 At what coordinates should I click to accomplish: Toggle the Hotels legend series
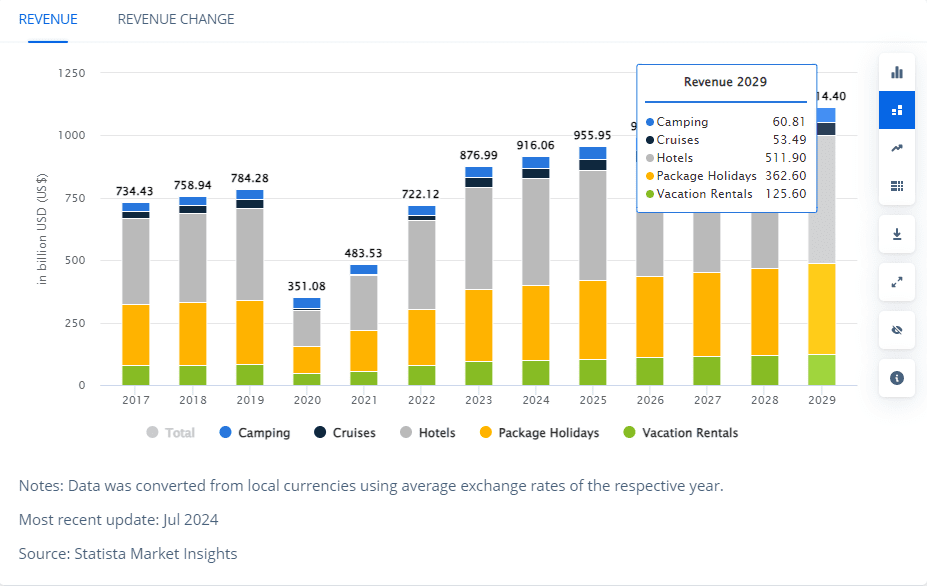pos(427,433)
